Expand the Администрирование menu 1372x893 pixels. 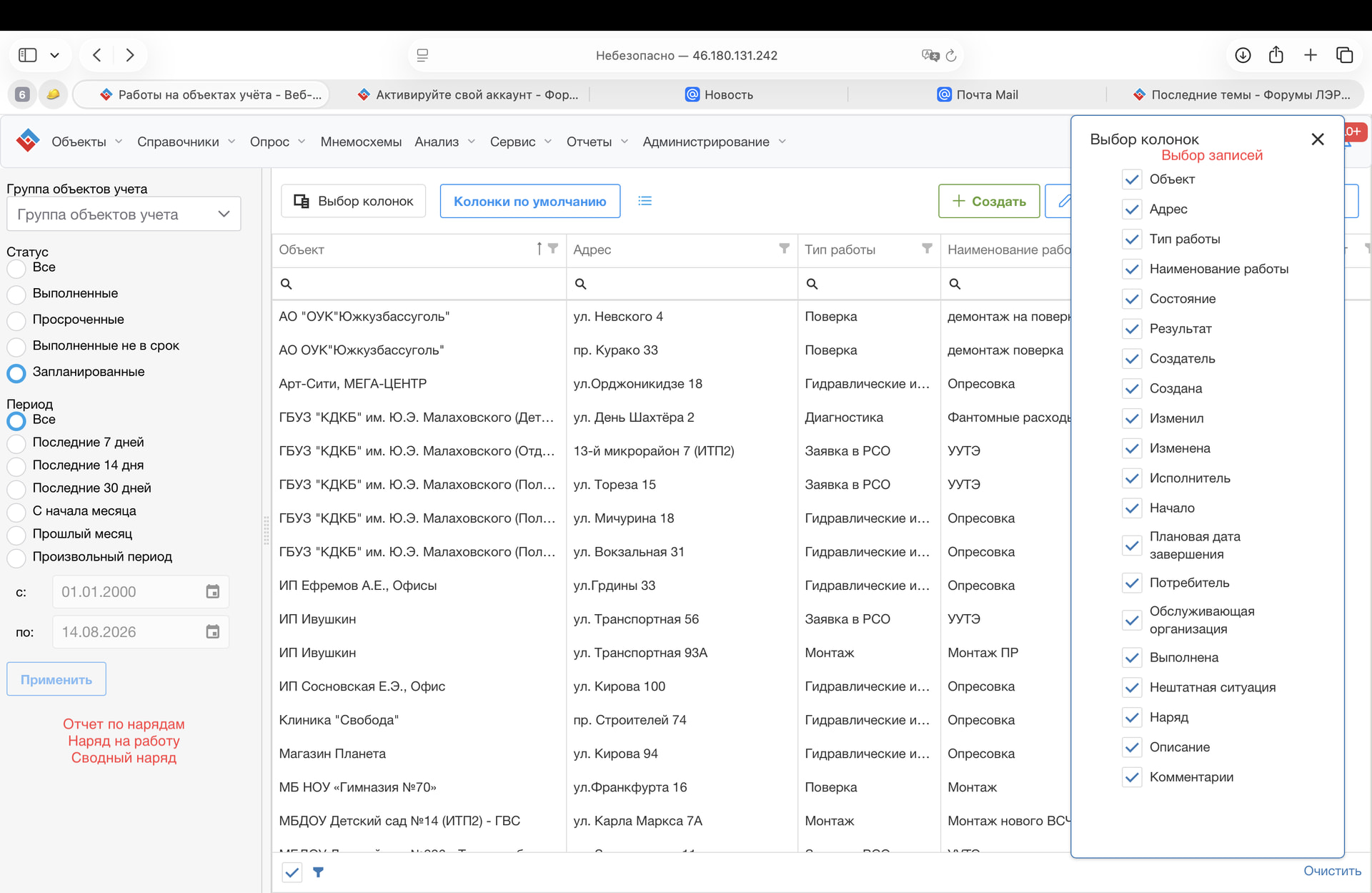[714, 142]
